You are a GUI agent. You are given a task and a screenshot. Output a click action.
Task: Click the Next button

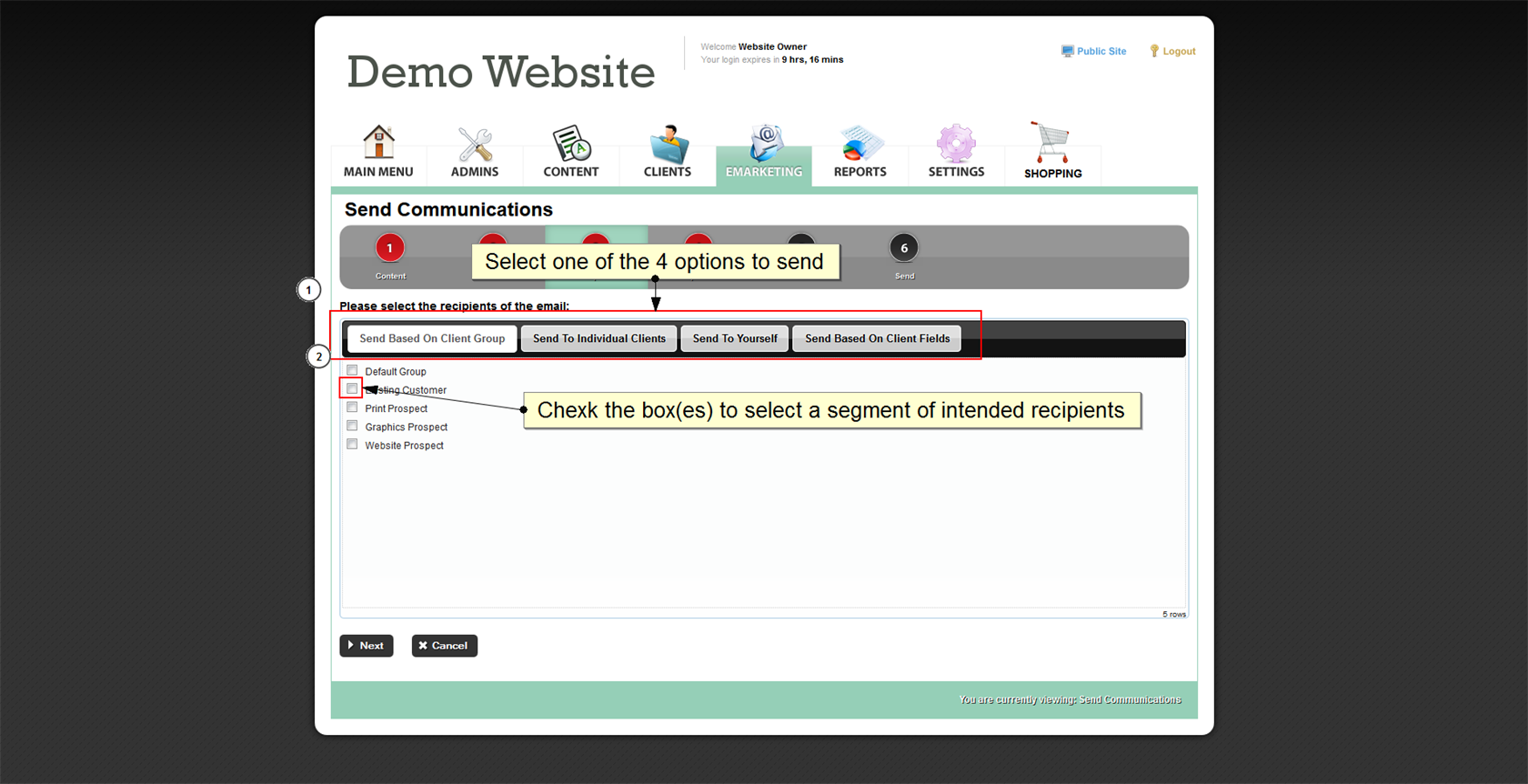tap(367, 646)
